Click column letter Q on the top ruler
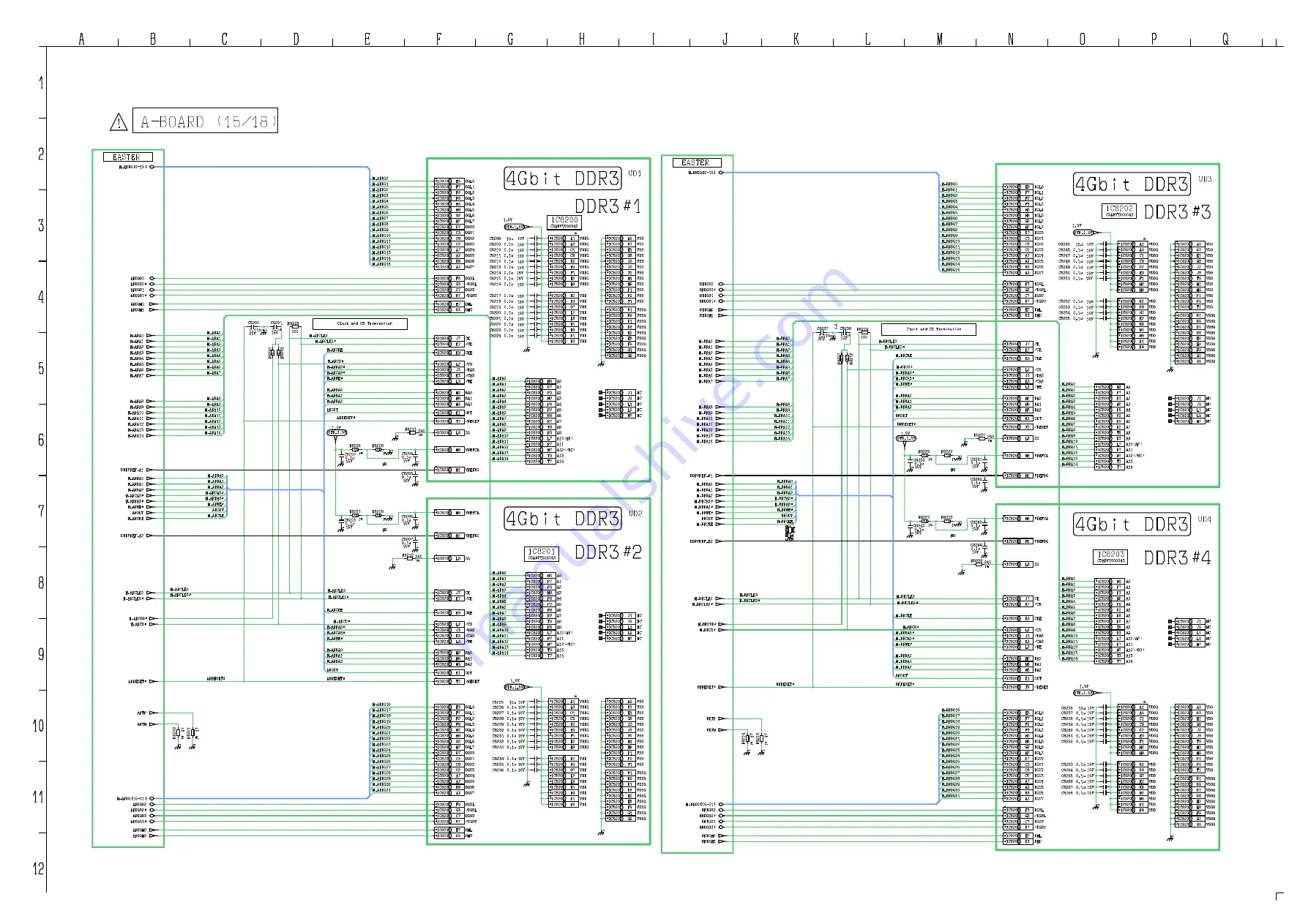1308x924 pixels. [x=1225, y=39]
